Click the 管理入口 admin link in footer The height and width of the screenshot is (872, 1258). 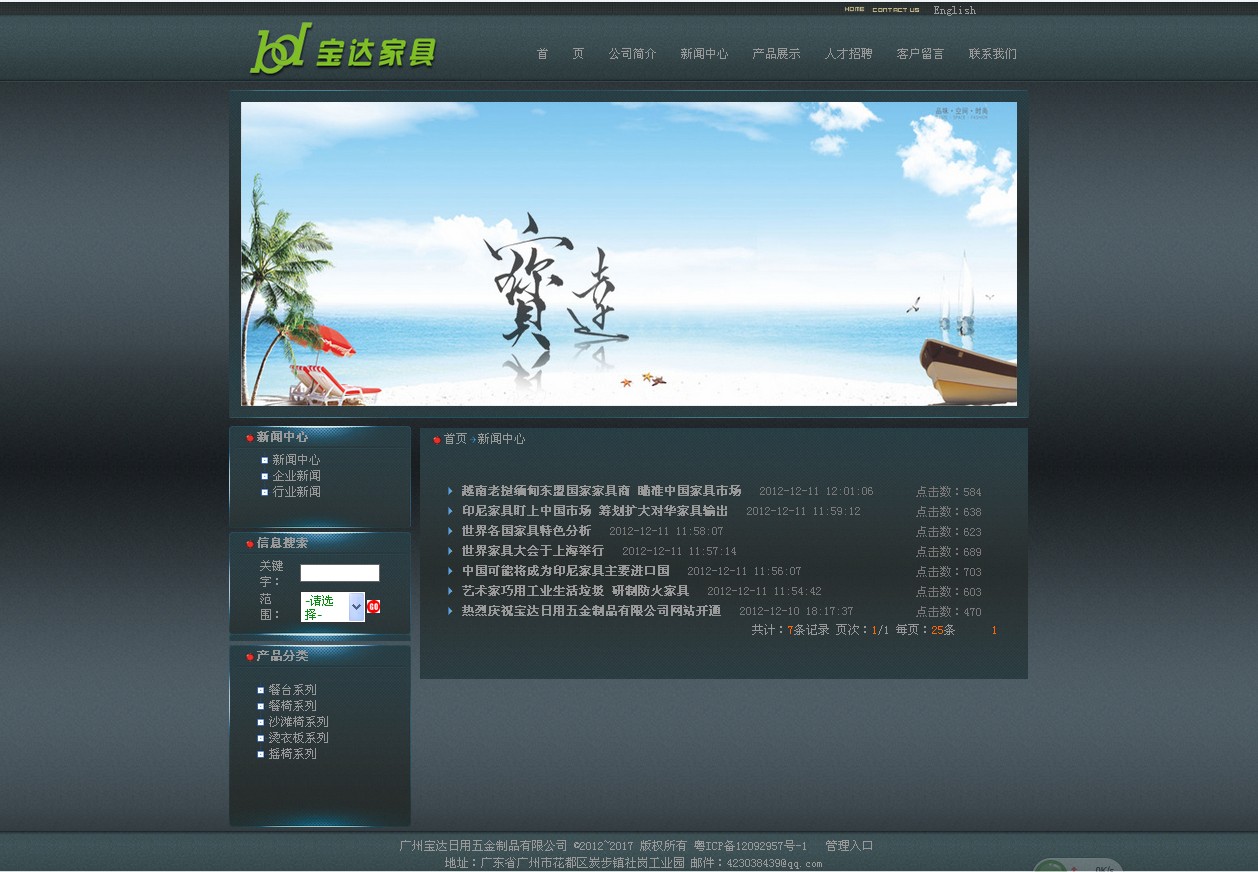[849, 846]
